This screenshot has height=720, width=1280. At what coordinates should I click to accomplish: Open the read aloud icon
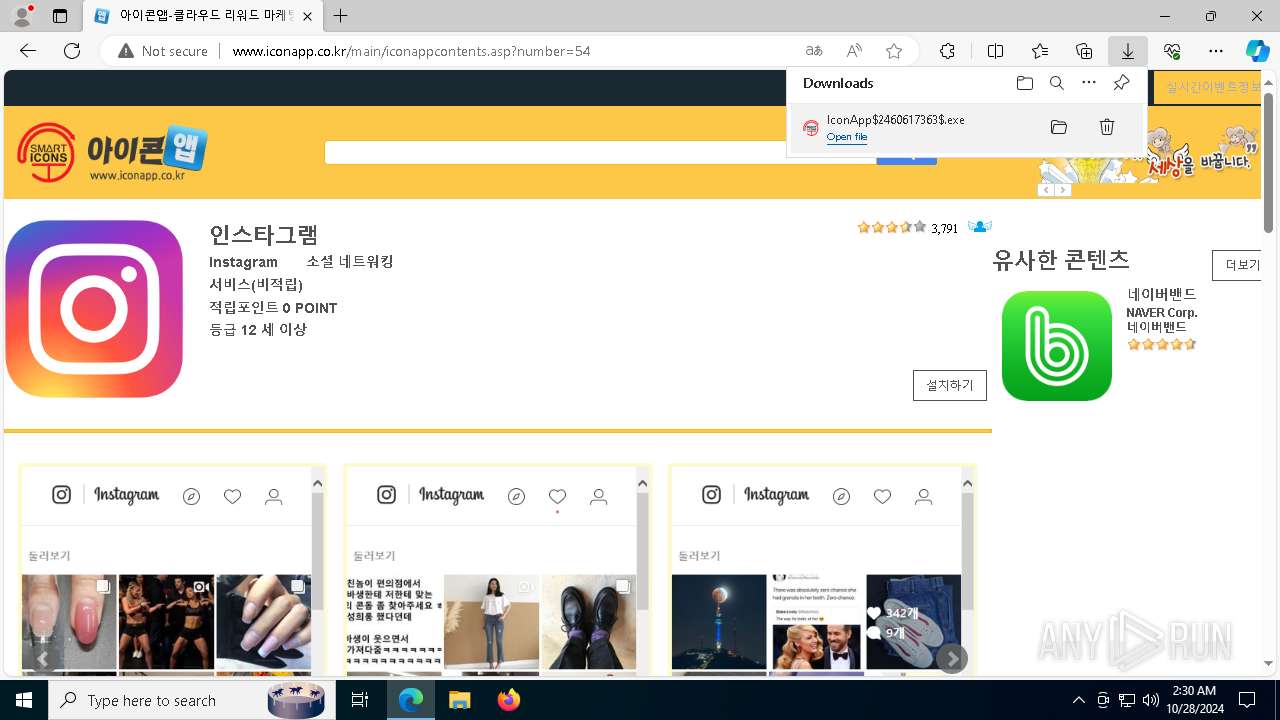tap(854, 51)
